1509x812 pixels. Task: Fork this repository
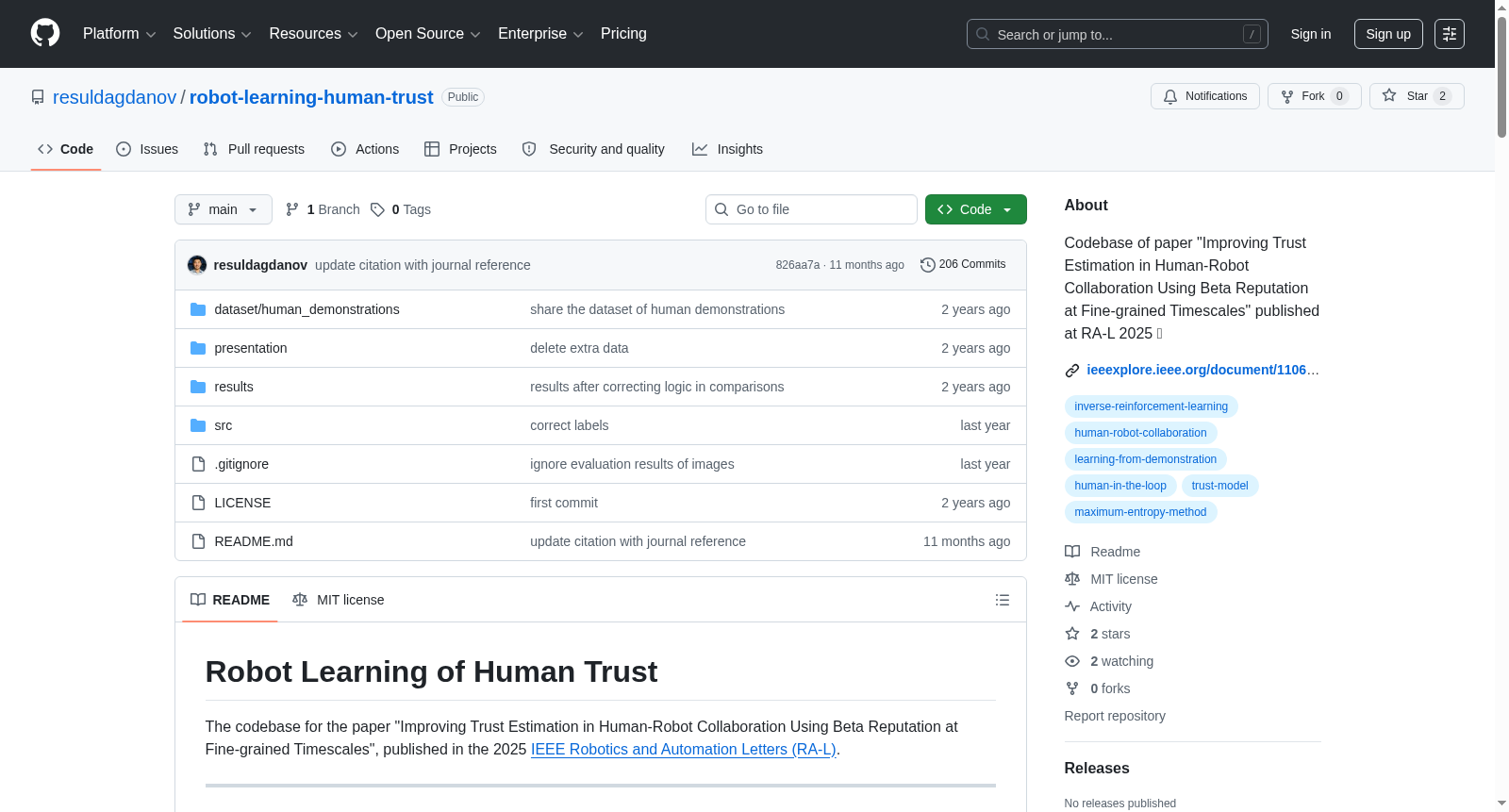click(1314, 96)
